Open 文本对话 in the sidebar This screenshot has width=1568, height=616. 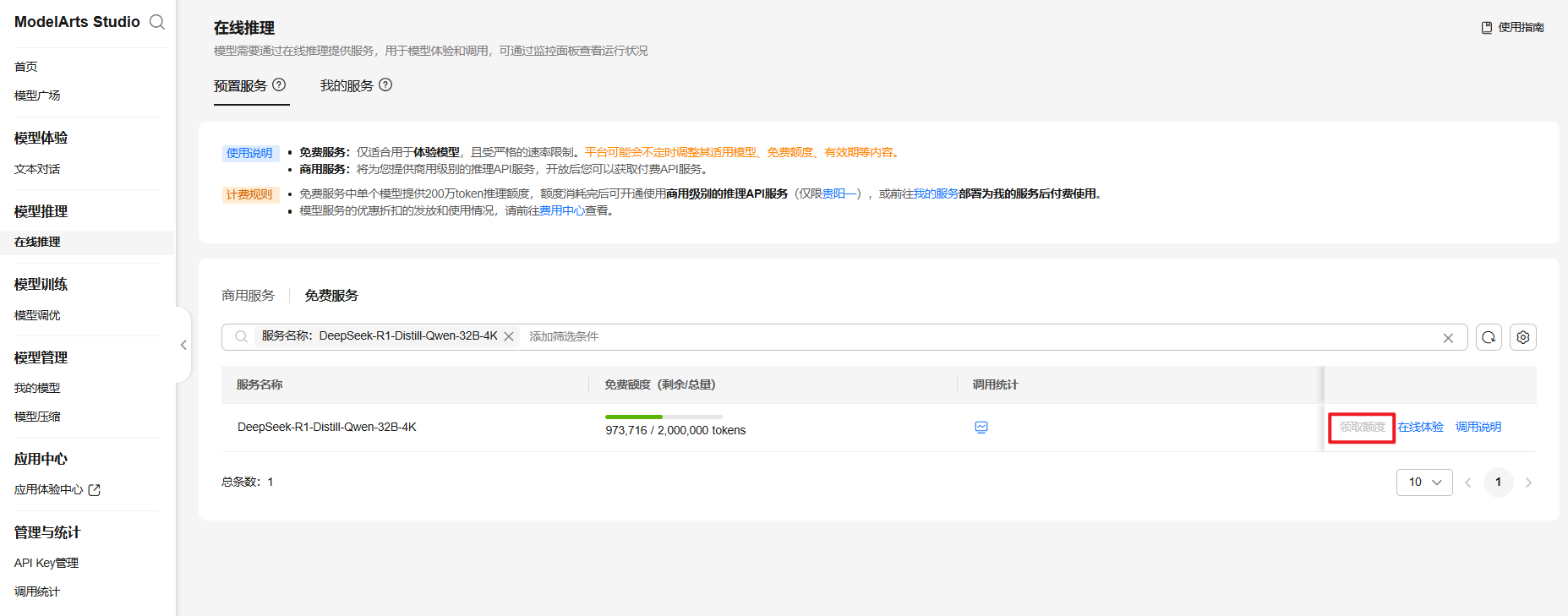(x=37, y=169)
